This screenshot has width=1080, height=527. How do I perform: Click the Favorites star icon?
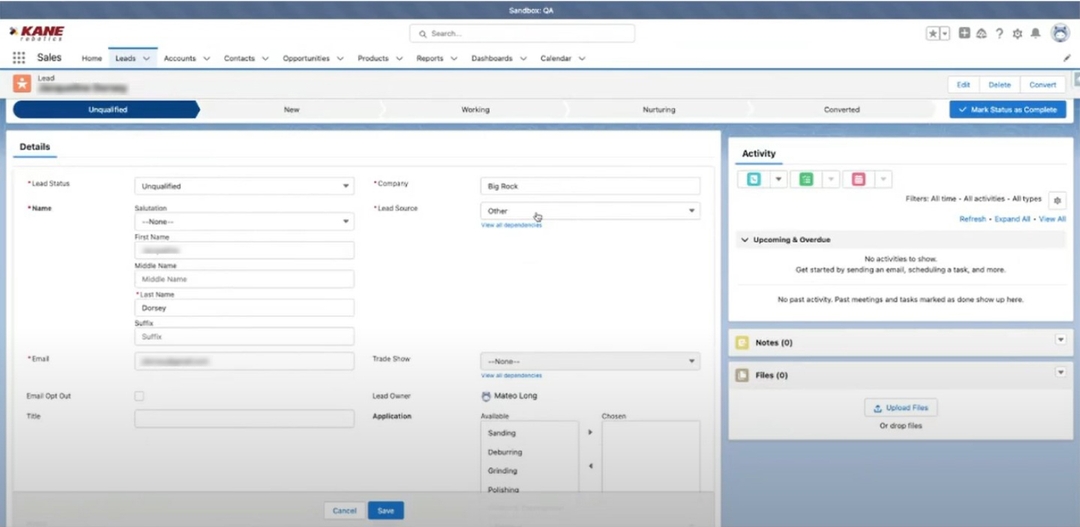point(933,33)
